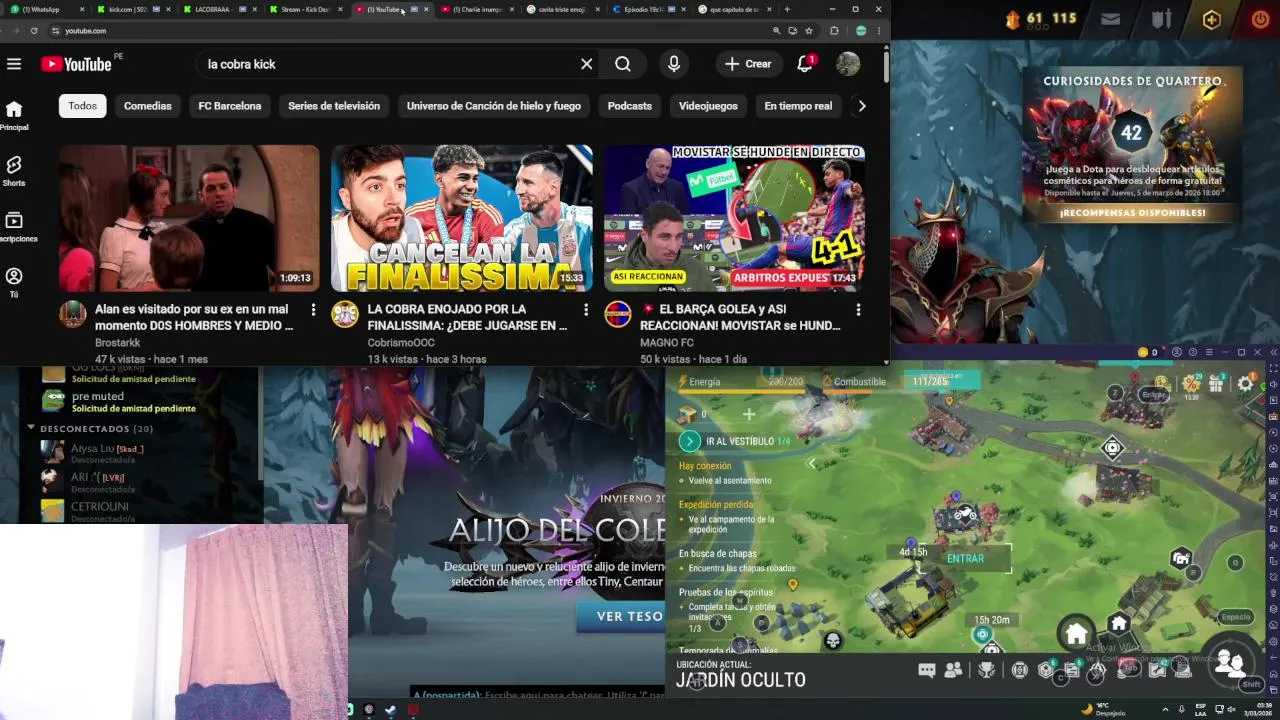Select the Podcasts filter chip

click(630, 106)
